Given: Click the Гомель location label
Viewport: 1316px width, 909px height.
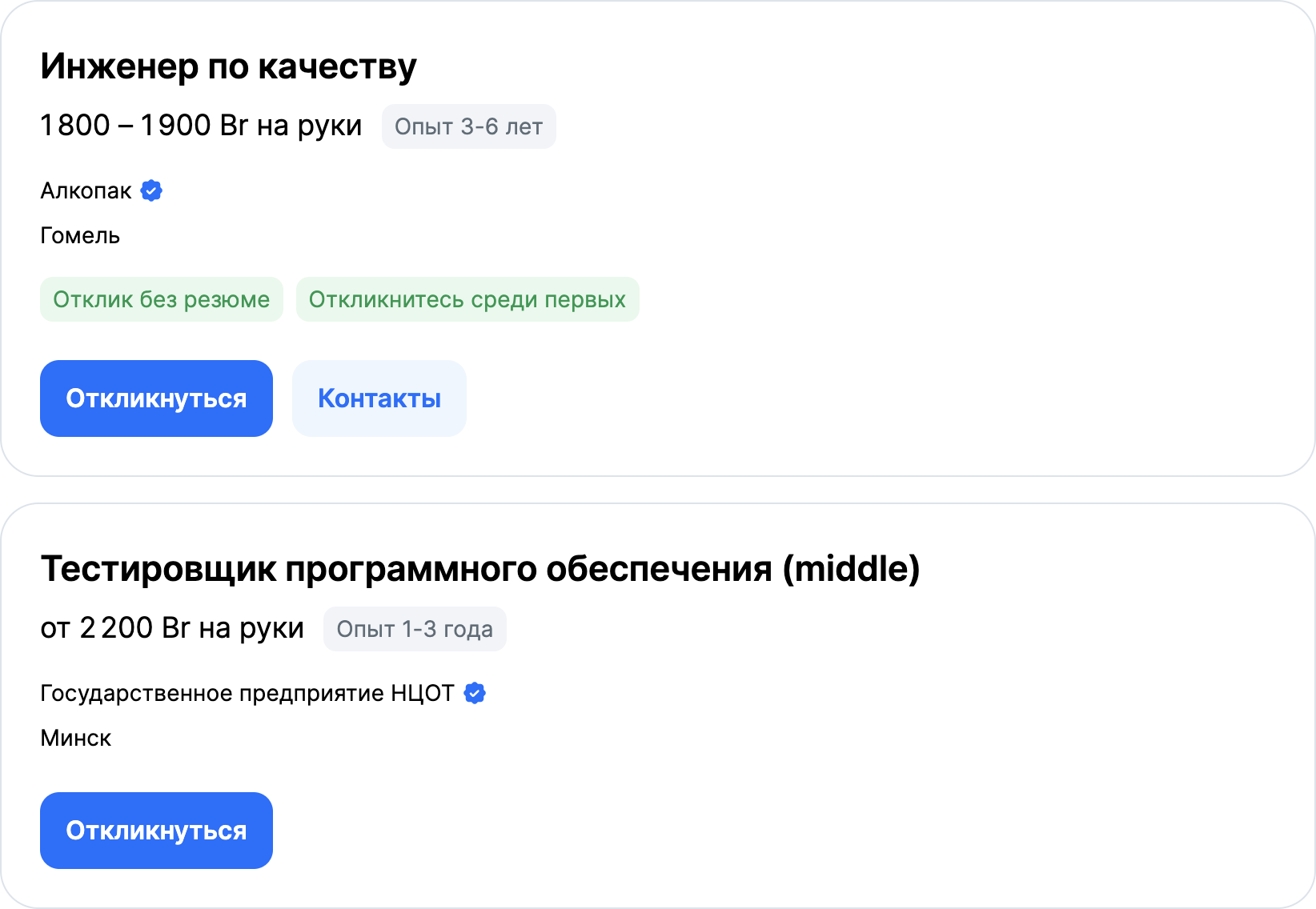Looking at the screenshot, I should [x=80, y=235].
